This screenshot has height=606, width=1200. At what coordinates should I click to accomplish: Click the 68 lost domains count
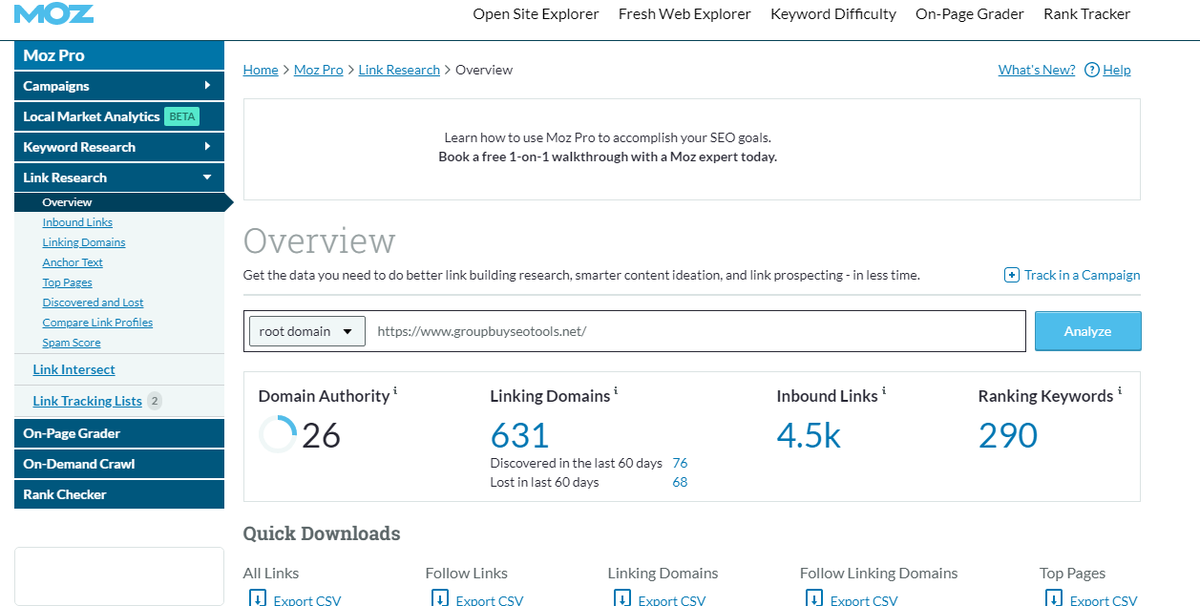[680, 482]
